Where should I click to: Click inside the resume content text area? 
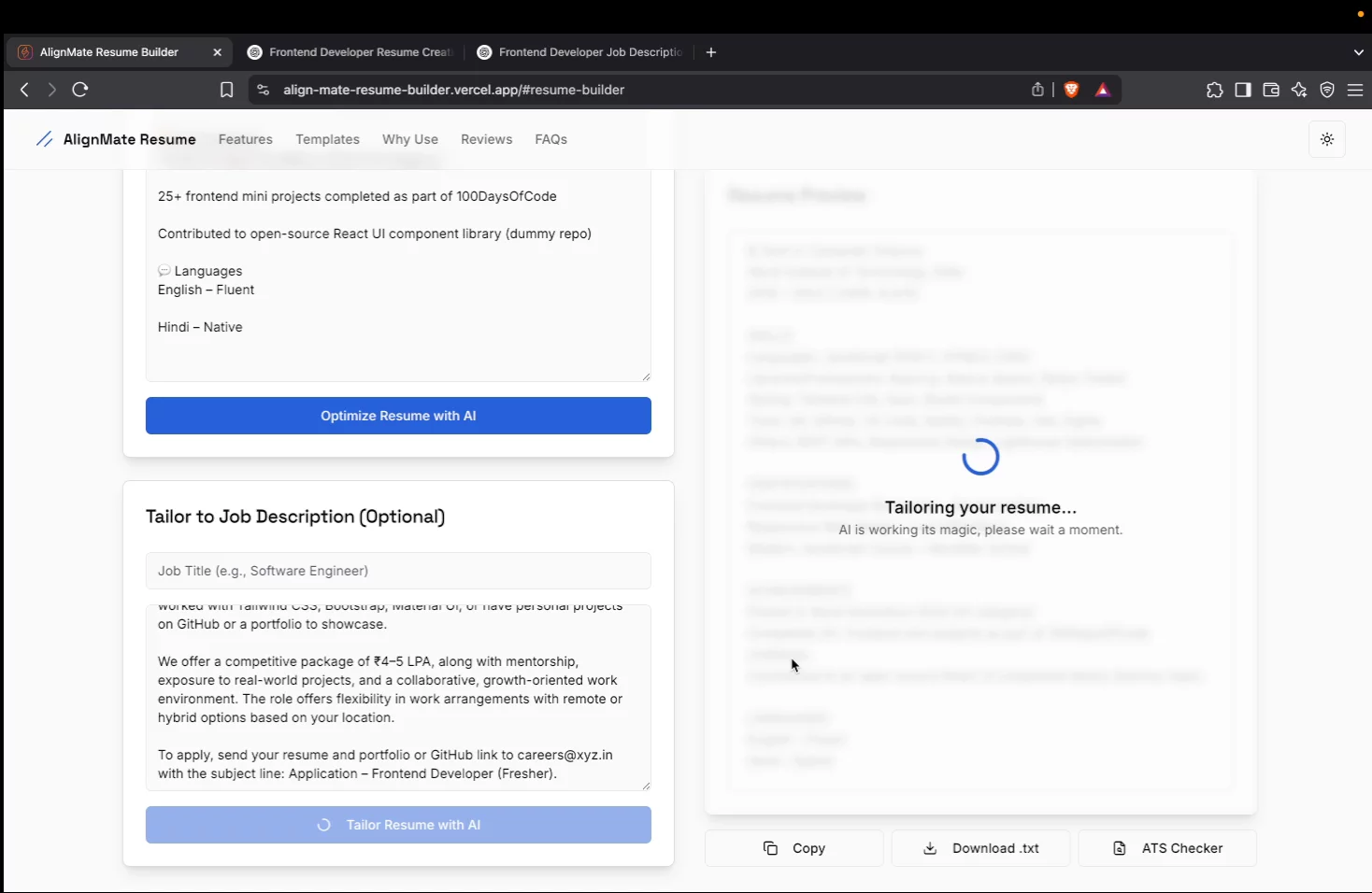(x=398, y=277)
